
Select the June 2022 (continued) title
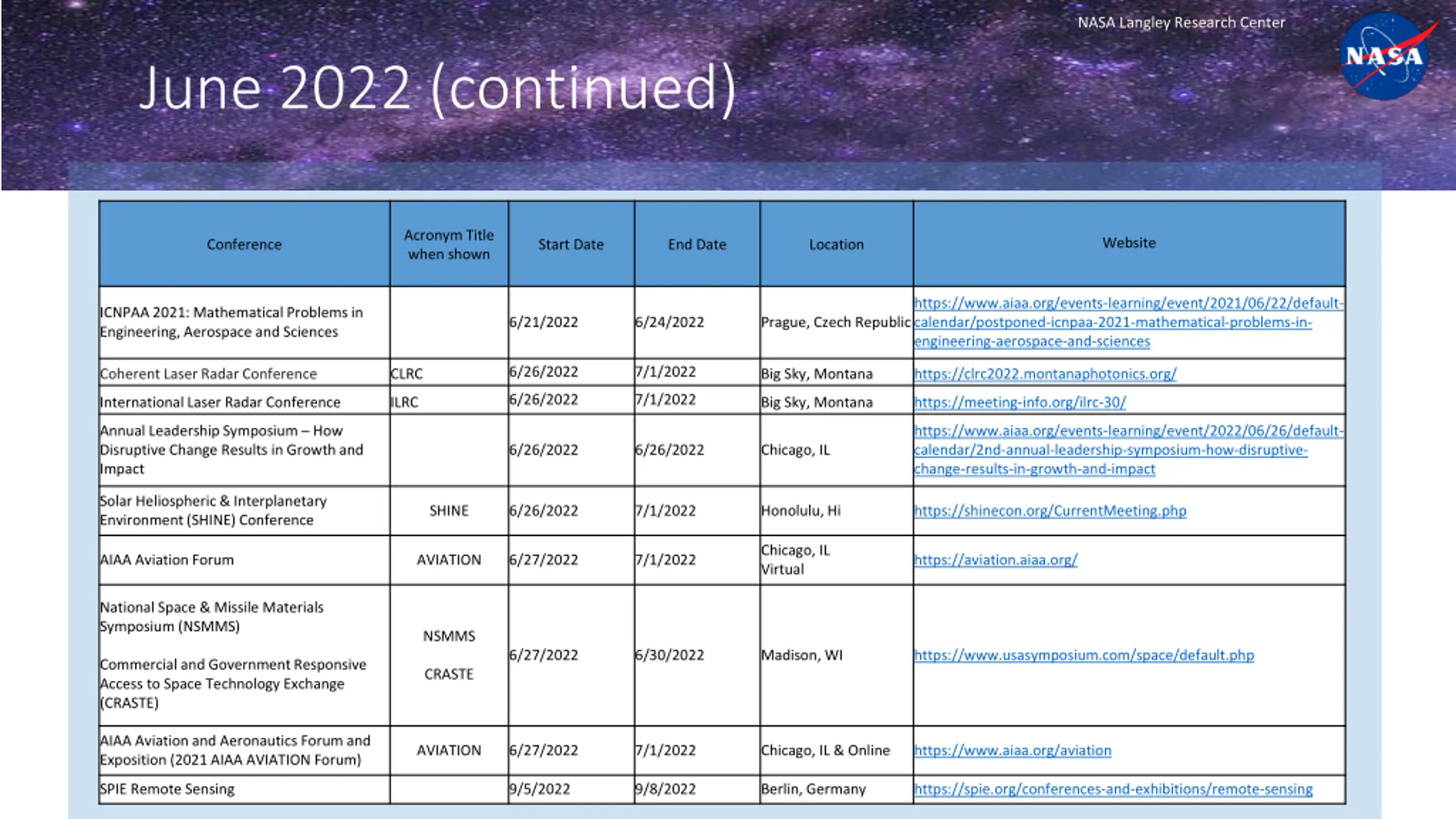pos(438,89)
